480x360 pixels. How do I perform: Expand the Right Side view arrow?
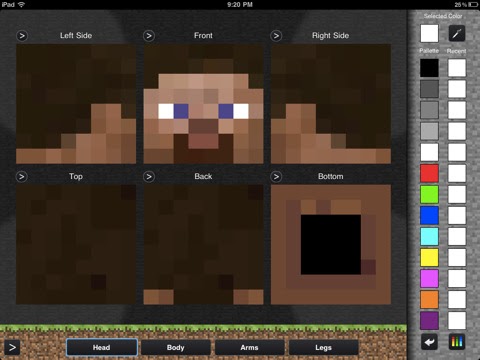click(x=276, y=36)
